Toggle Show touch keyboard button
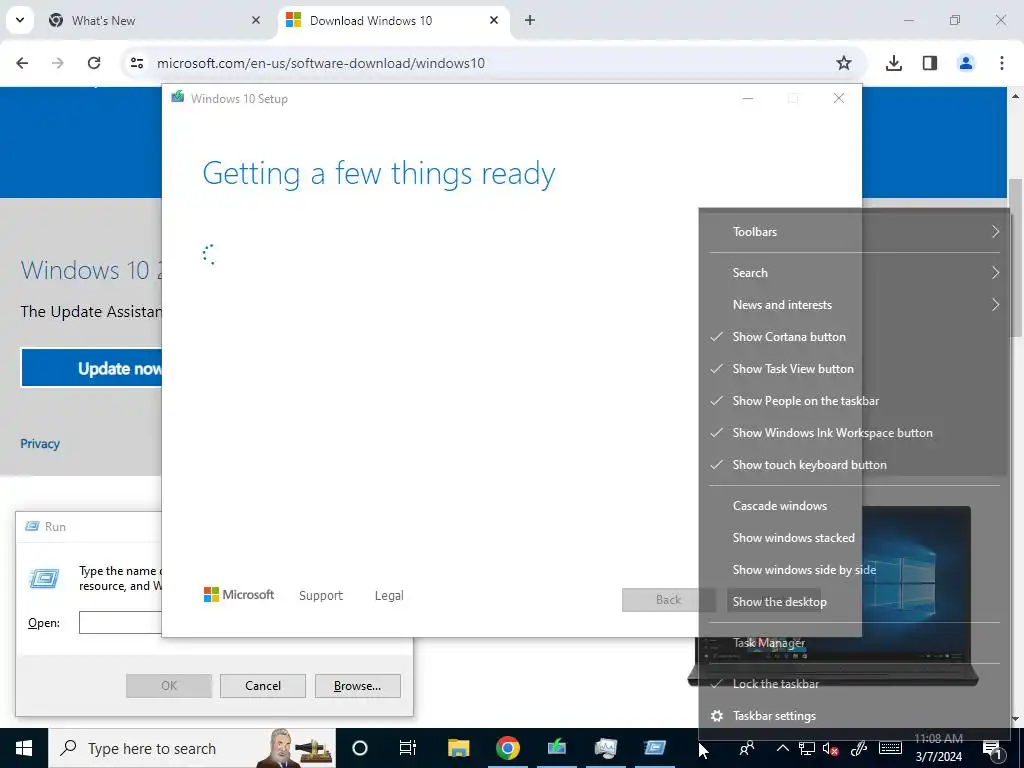The height and width of the screenshot is (768, 1024). pyautogui.click(x=854, y=465)
